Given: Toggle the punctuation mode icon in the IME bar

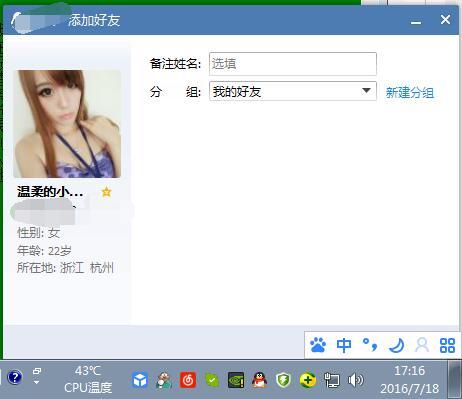Looking at the screenshot, I should tap(370, 345).
